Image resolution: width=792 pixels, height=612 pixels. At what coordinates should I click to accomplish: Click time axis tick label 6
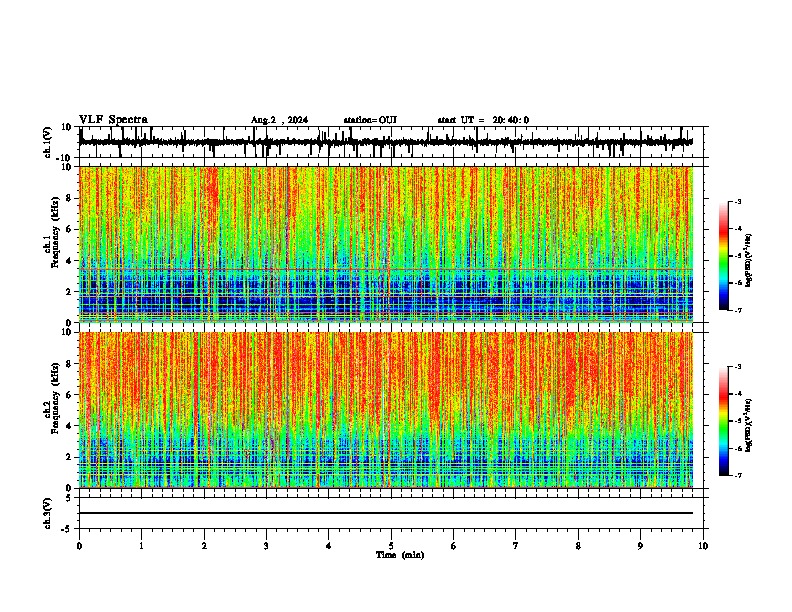[x=454, y=546]
